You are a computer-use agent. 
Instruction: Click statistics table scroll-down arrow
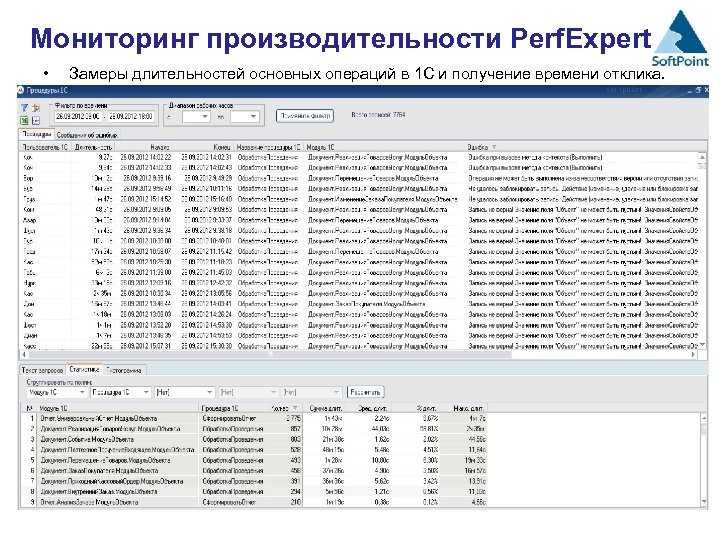click(703, 502)
